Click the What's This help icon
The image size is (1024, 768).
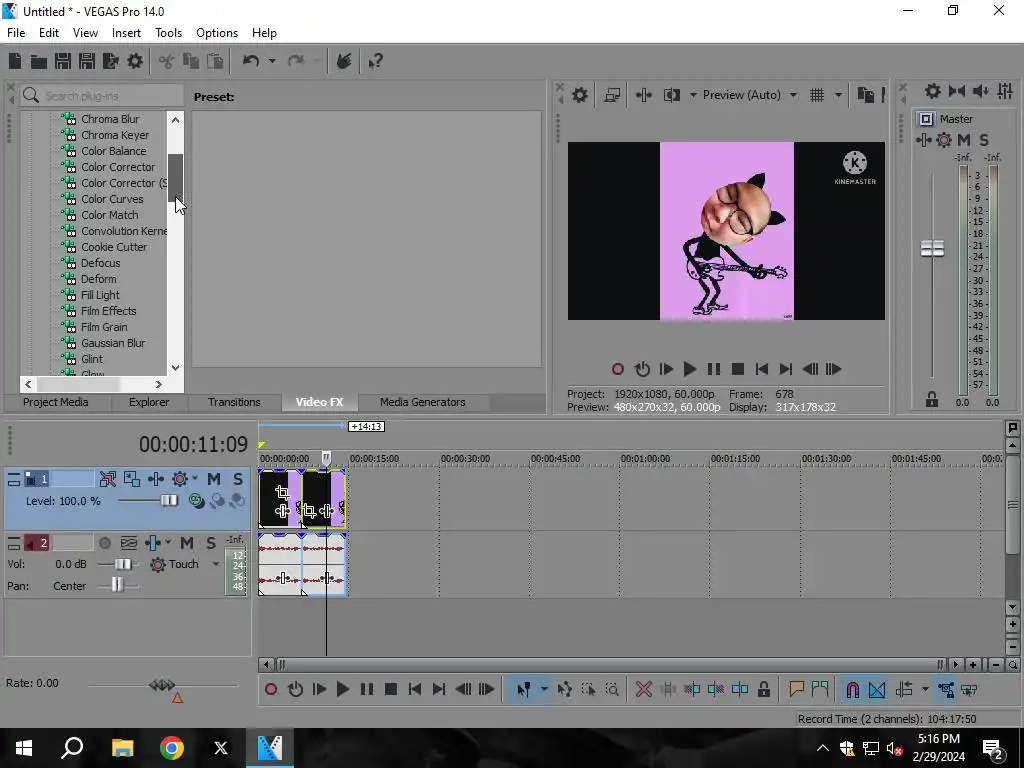(x=376, y=61)
